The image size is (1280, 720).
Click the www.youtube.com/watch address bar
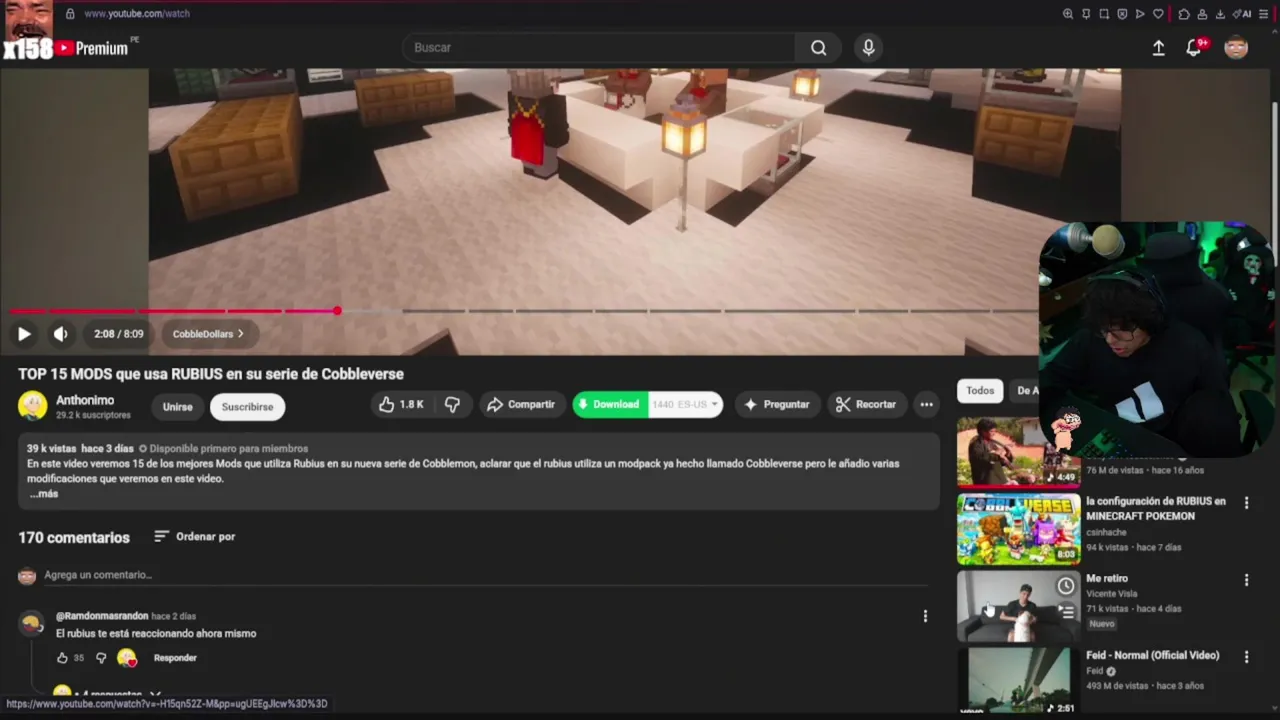(137, 14)
